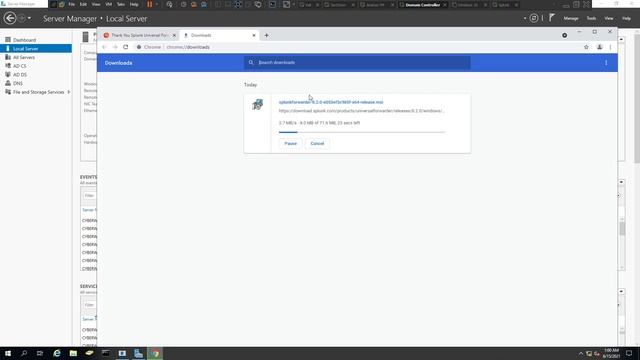Switch to the Domain Controller VM tab
This screenshot has width=640, height=360.
coord(422,5)
